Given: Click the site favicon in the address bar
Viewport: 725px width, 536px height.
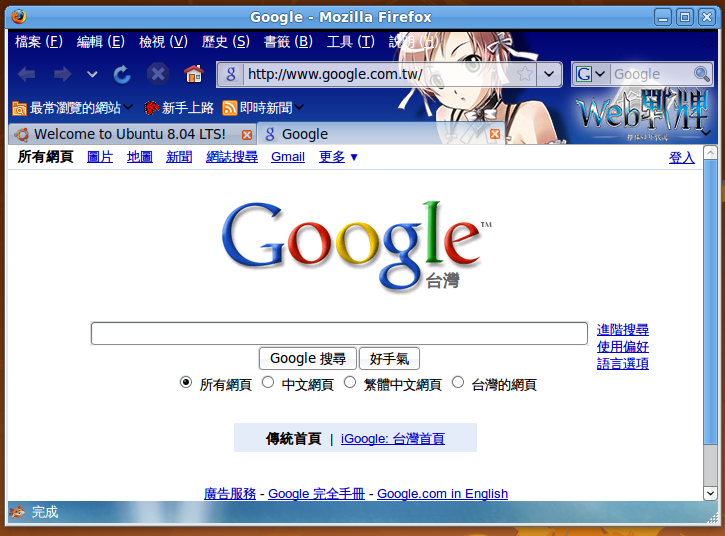Looking at the screenshot, I should tap(231, 74).
